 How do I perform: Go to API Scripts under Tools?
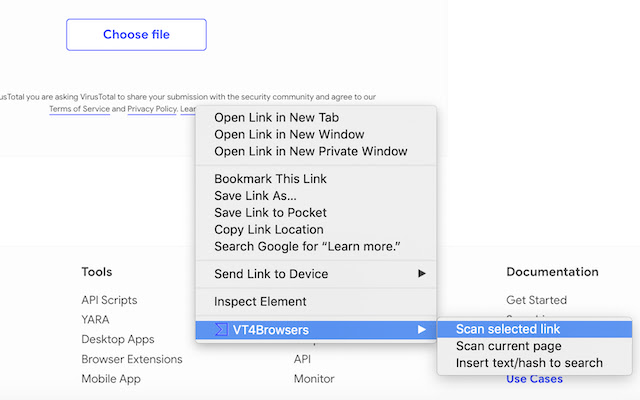pyautogui.click(x=109, y=300)
